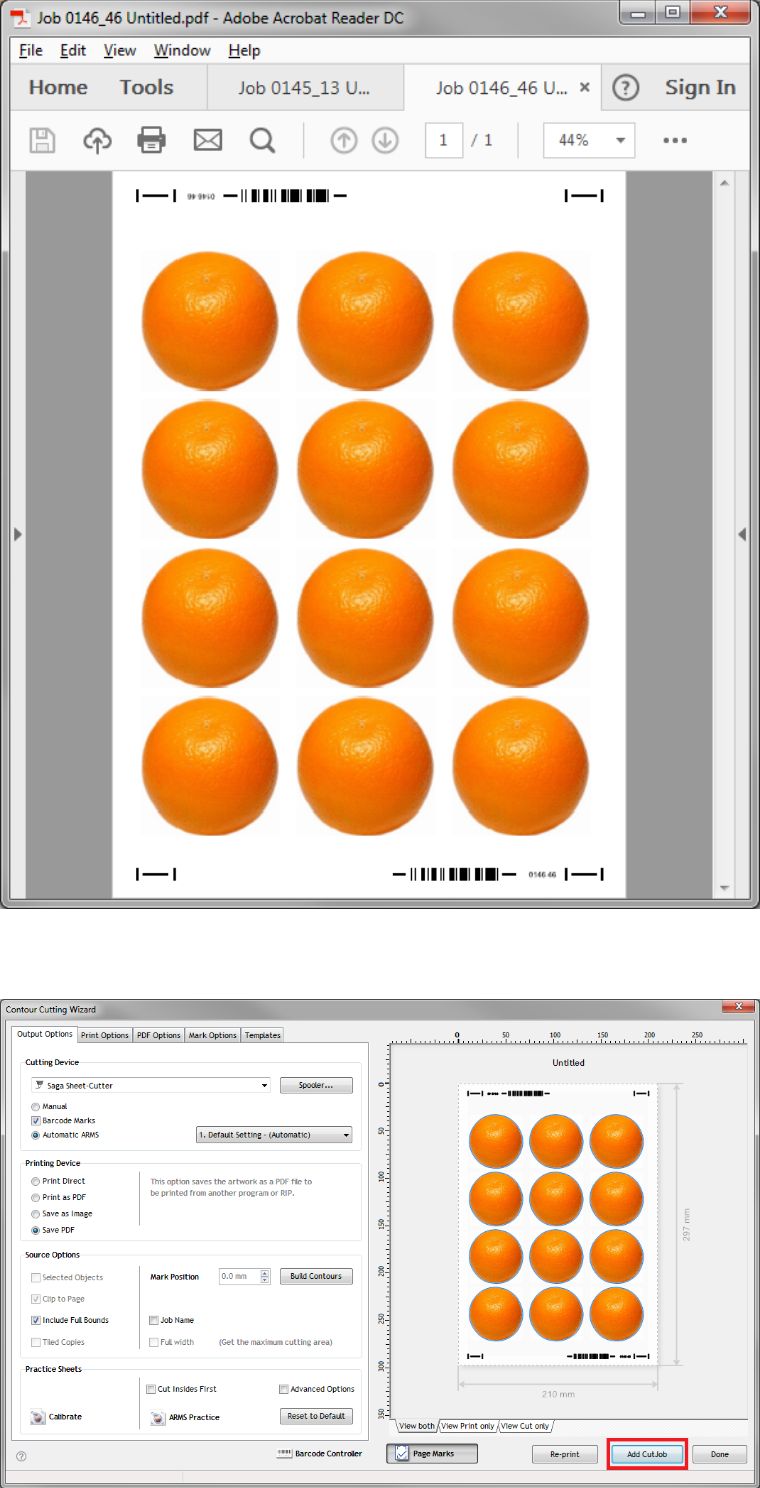Viewport: 760px width, 1488px height.
Task: Select the Manual radio button
Action: 36,1107
